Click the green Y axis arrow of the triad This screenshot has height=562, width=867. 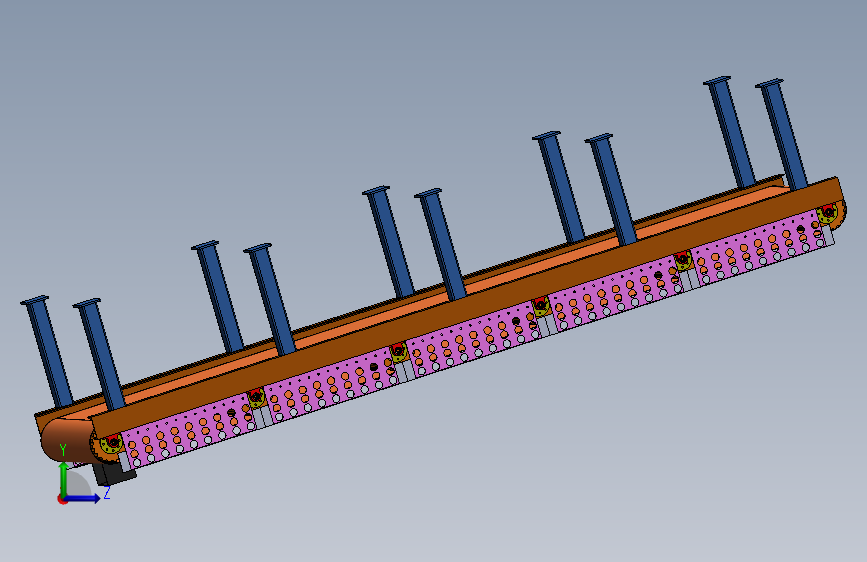(x=64, y=479)
